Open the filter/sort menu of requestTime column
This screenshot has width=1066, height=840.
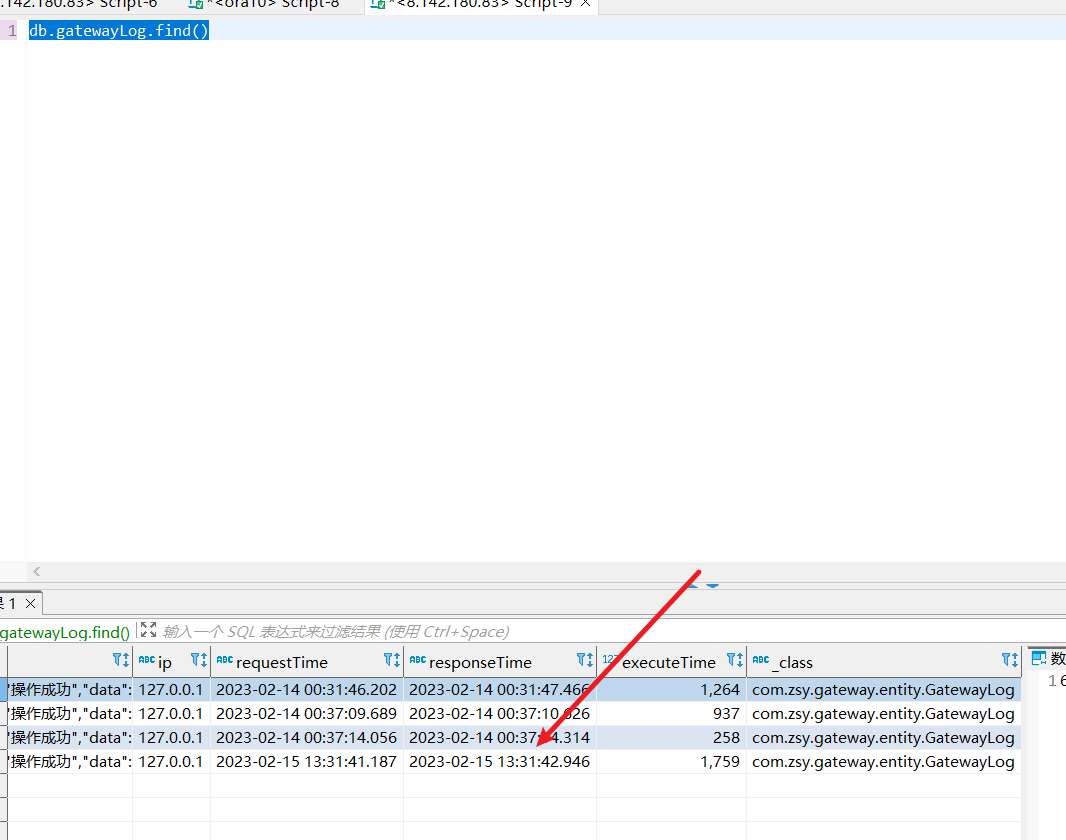pos(392,660)
